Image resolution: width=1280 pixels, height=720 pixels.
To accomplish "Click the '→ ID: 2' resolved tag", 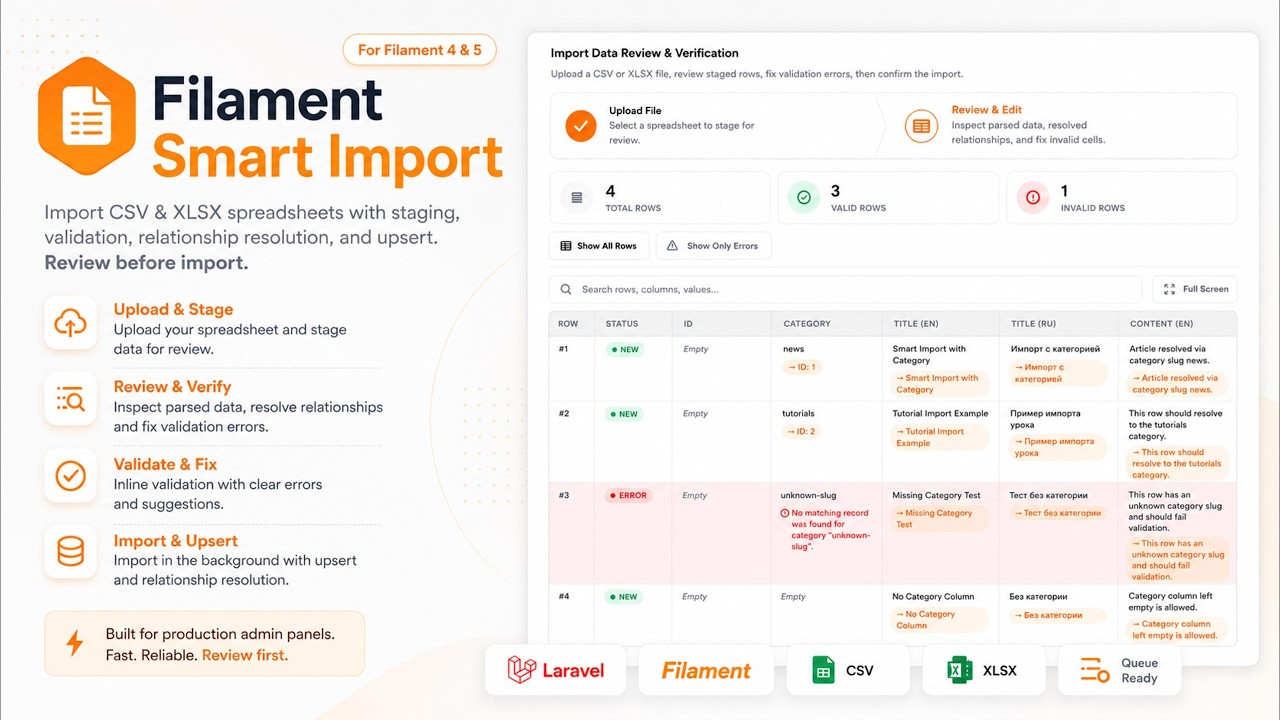I will [802, 431].
